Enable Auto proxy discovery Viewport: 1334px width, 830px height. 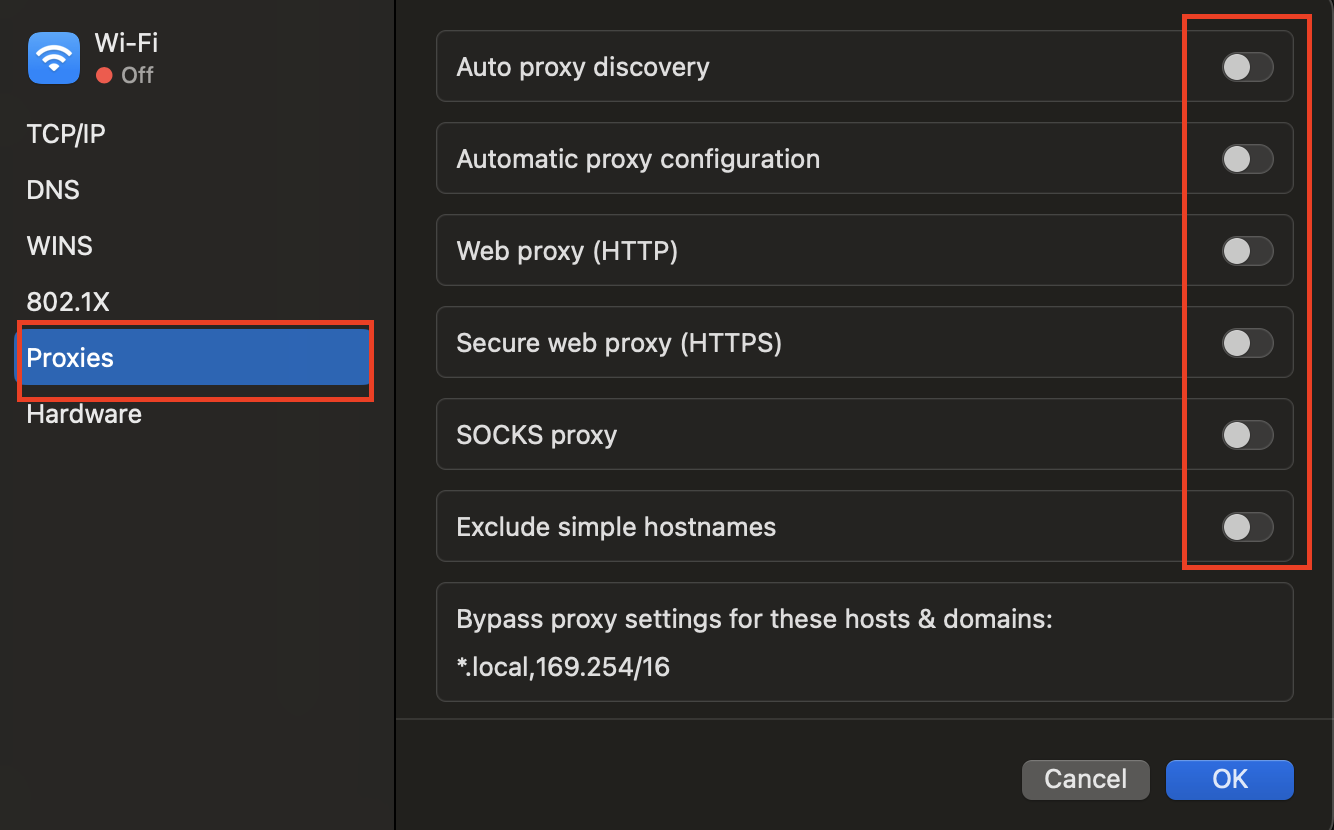point(1246,67)
